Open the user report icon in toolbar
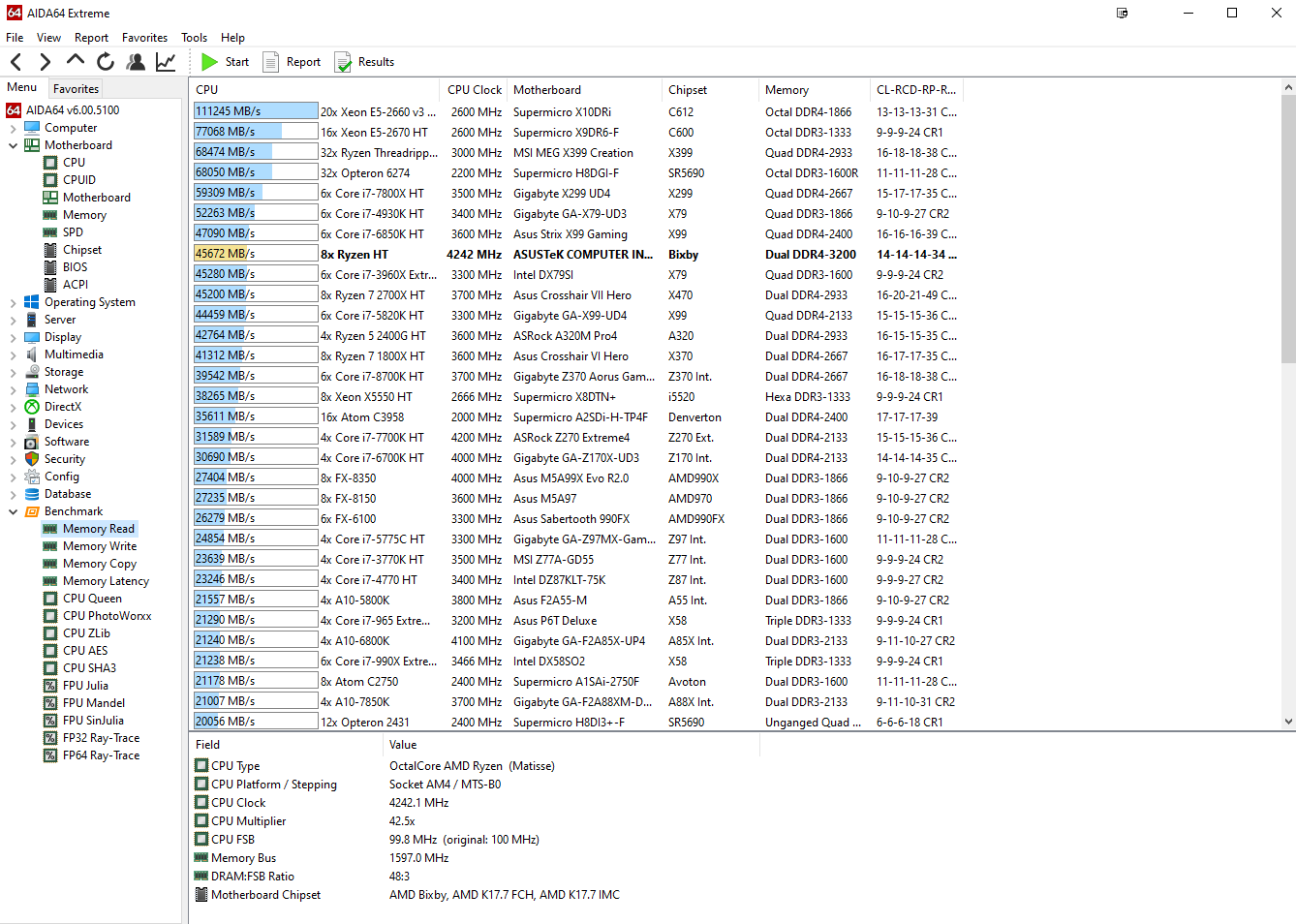Viewport: 1296px width, 924px height. [136, 62]
